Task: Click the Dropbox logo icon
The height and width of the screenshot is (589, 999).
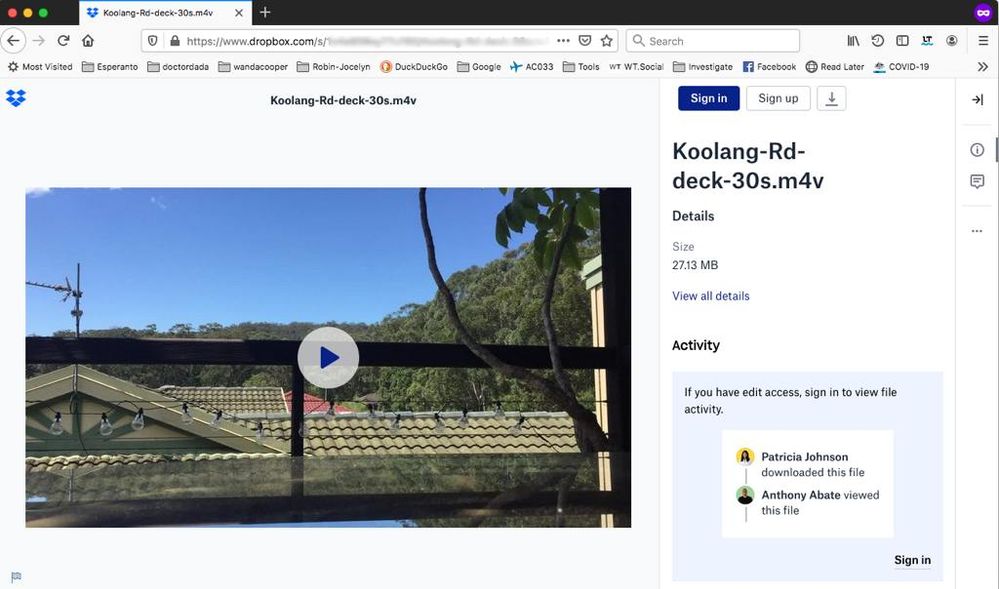Action: coord(16,98)
